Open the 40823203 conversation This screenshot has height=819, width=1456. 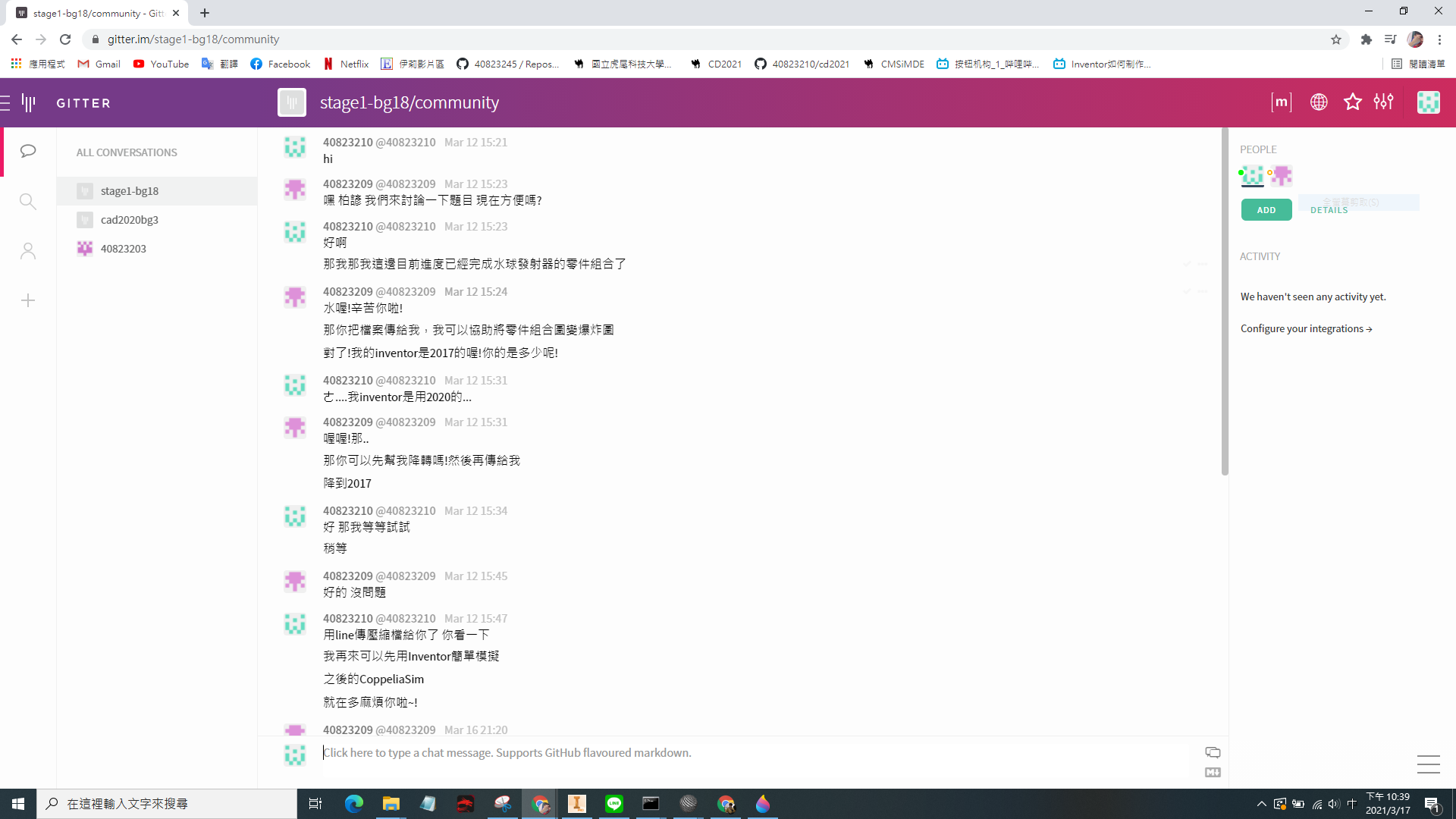(x=157, y=249)
